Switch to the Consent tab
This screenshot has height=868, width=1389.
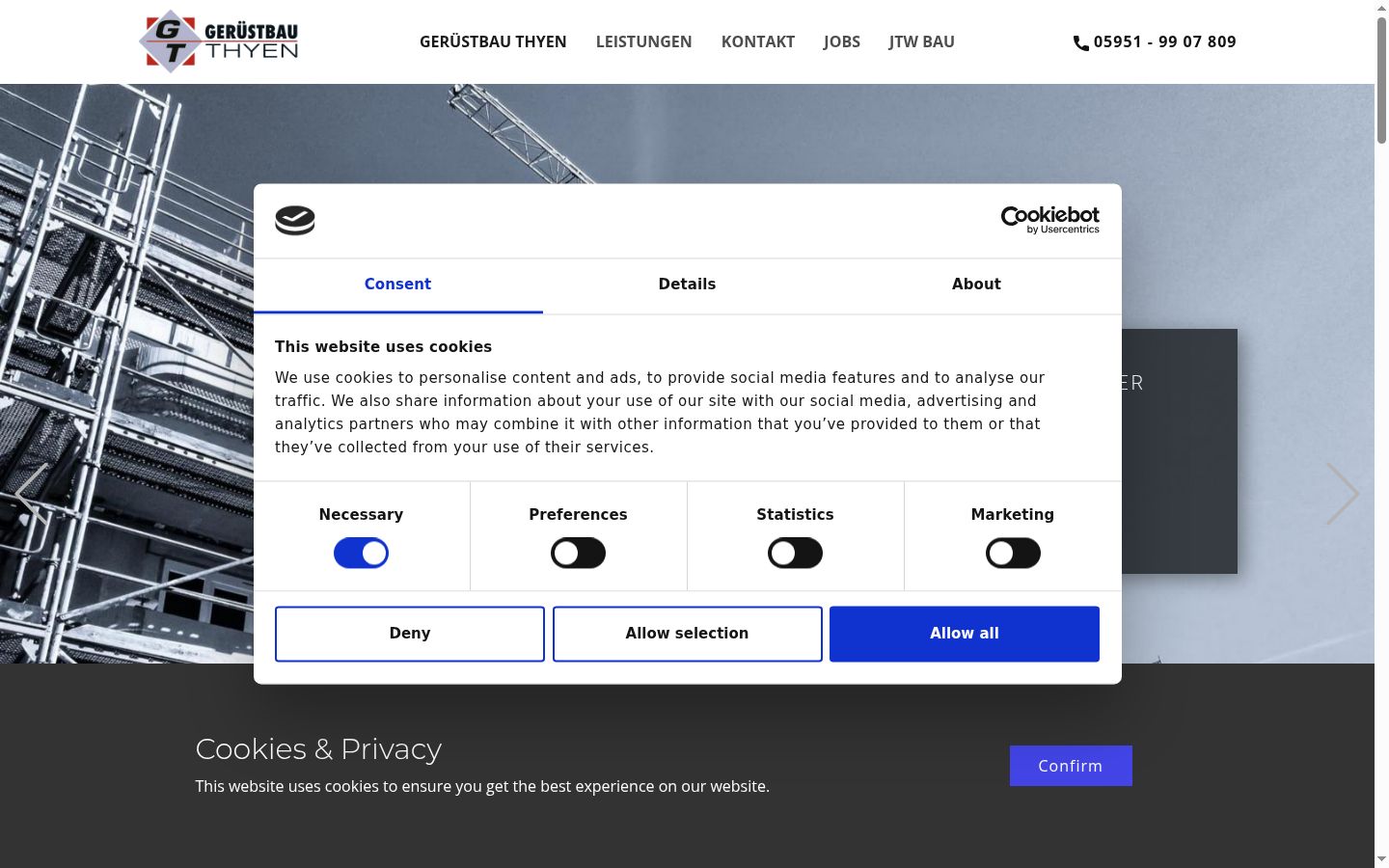(x=397, y=285)
